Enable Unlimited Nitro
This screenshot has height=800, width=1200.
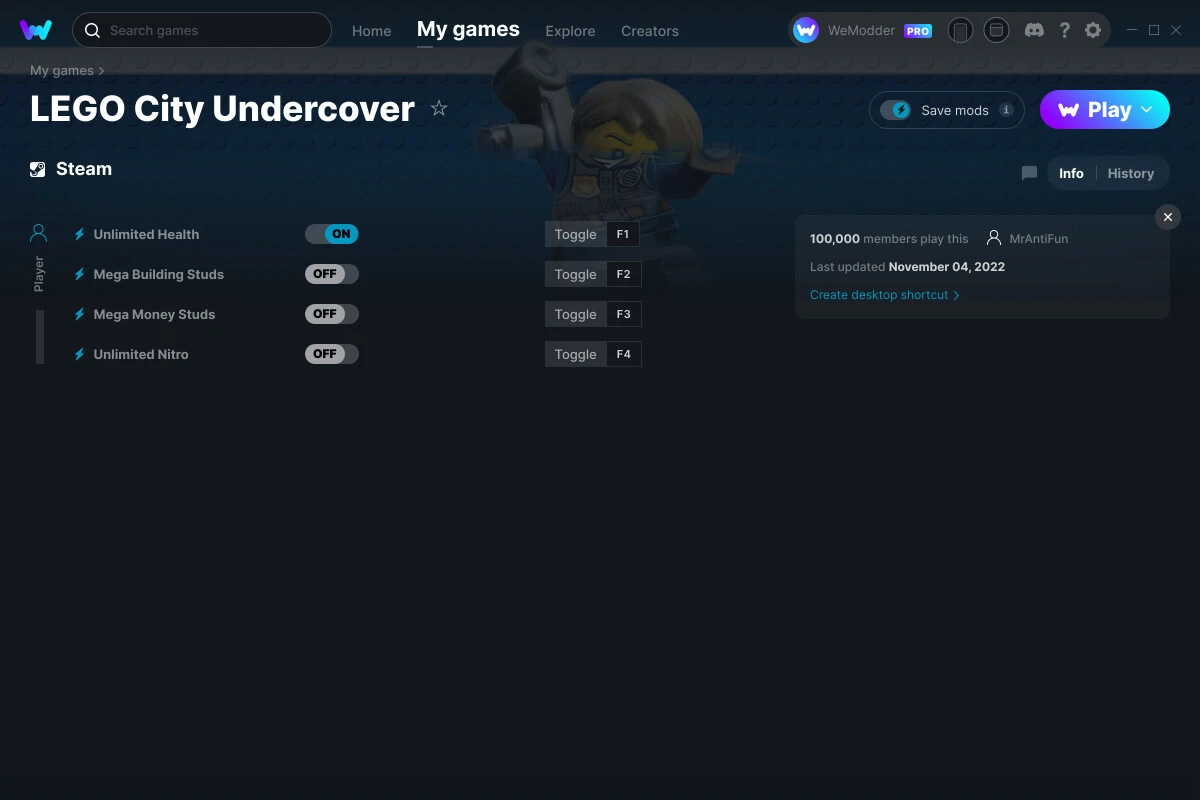331,353
